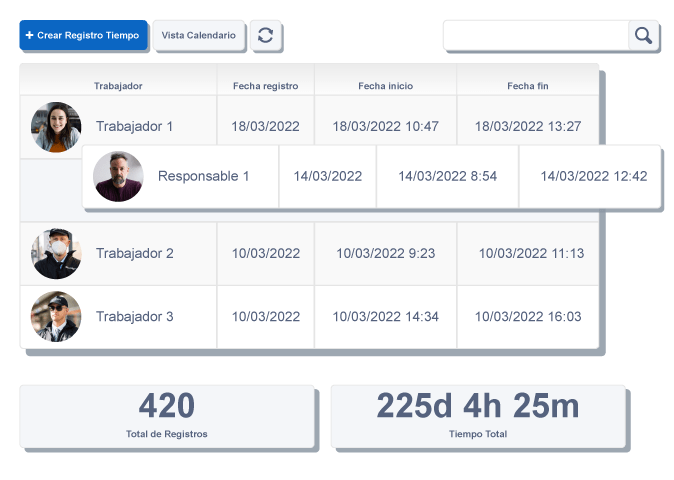This screenshot has height=480, width=674.
Task: Open Trabajador 3 avatar photo
Action: [56, 317]
